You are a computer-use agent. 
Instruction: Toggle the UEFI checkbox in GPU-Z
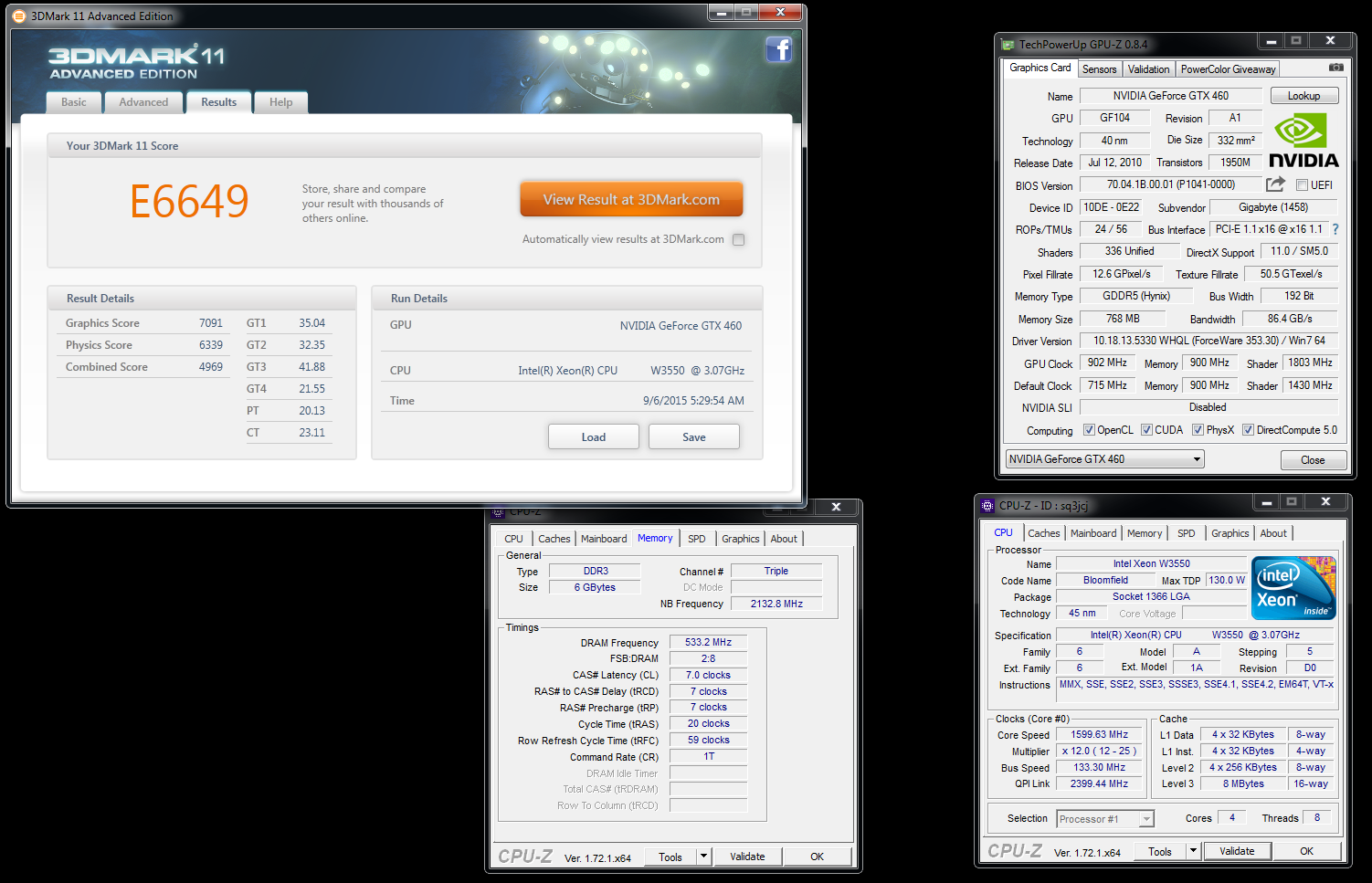(1302, 185)
